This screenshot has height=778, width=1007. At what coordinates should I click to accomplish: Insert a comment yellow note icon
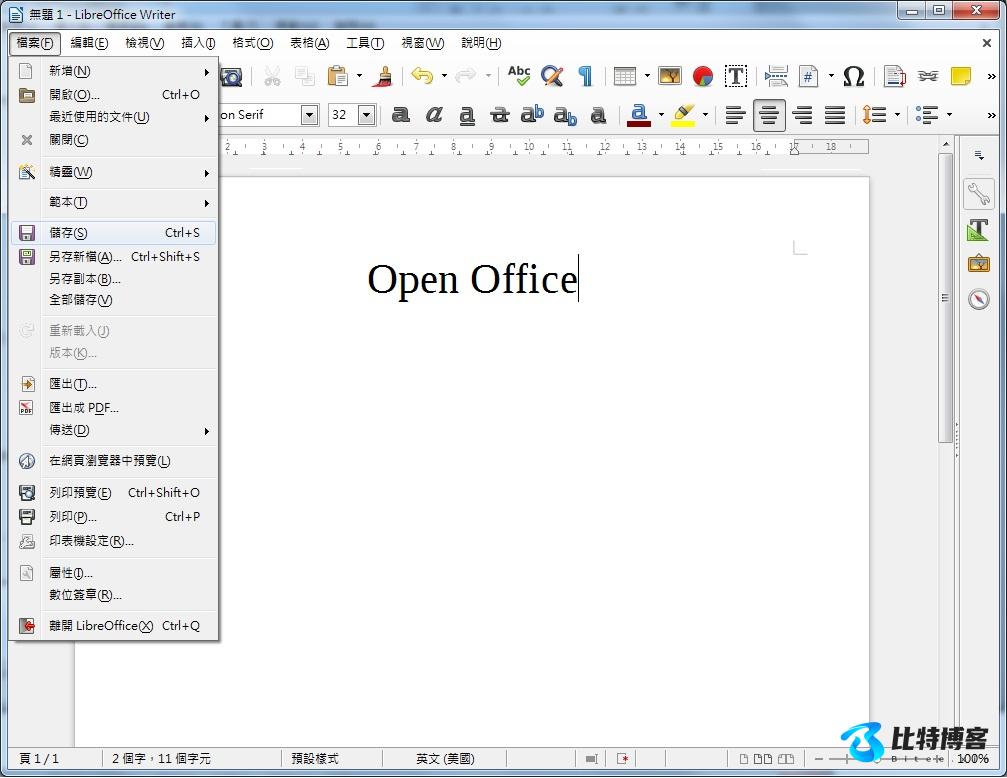[x=961, y=76]
